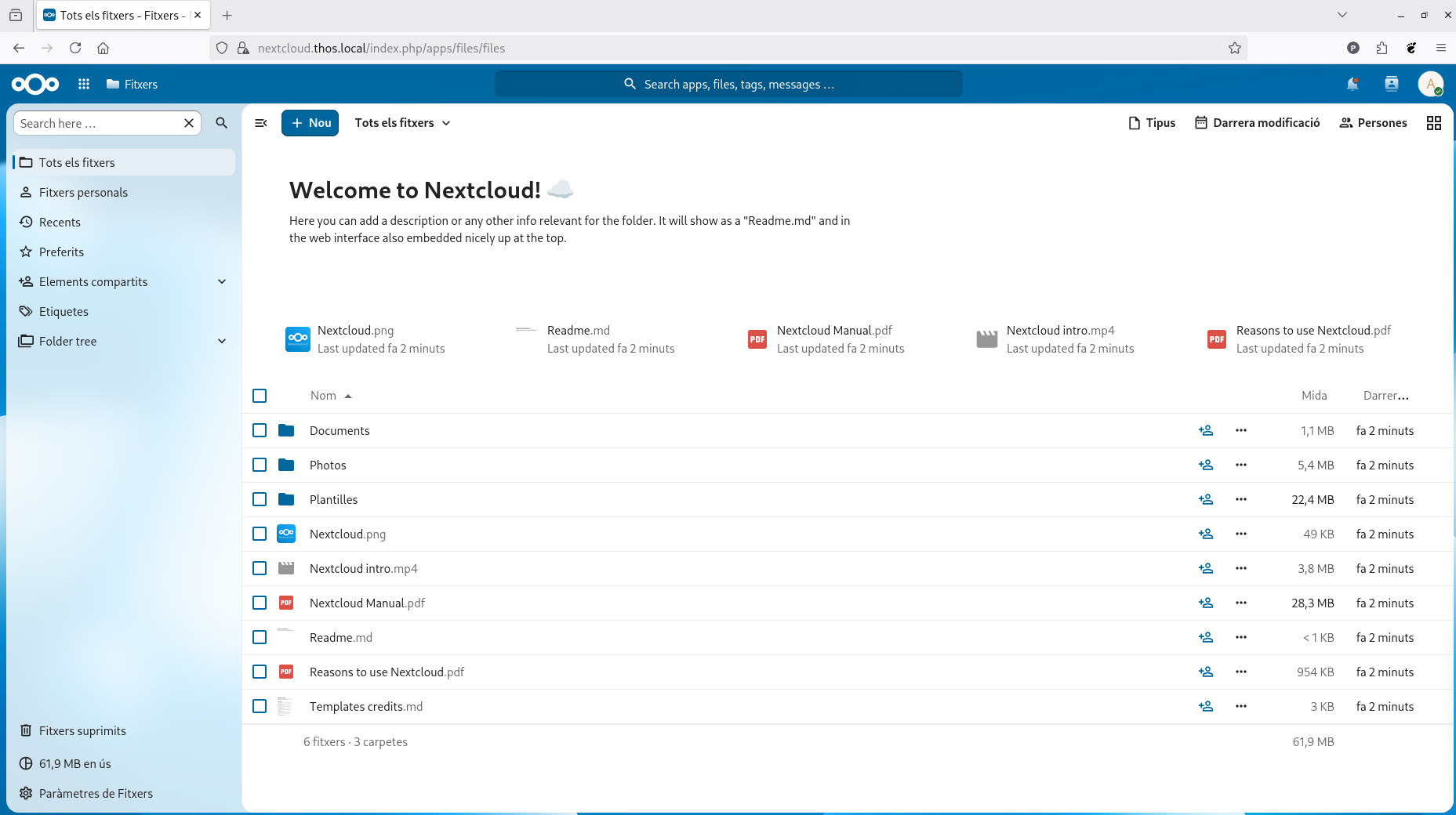Image resolution: width=1456 pixels, height=815 pixels.
Task: Click the browser reload icon
Action: [75, 48]
